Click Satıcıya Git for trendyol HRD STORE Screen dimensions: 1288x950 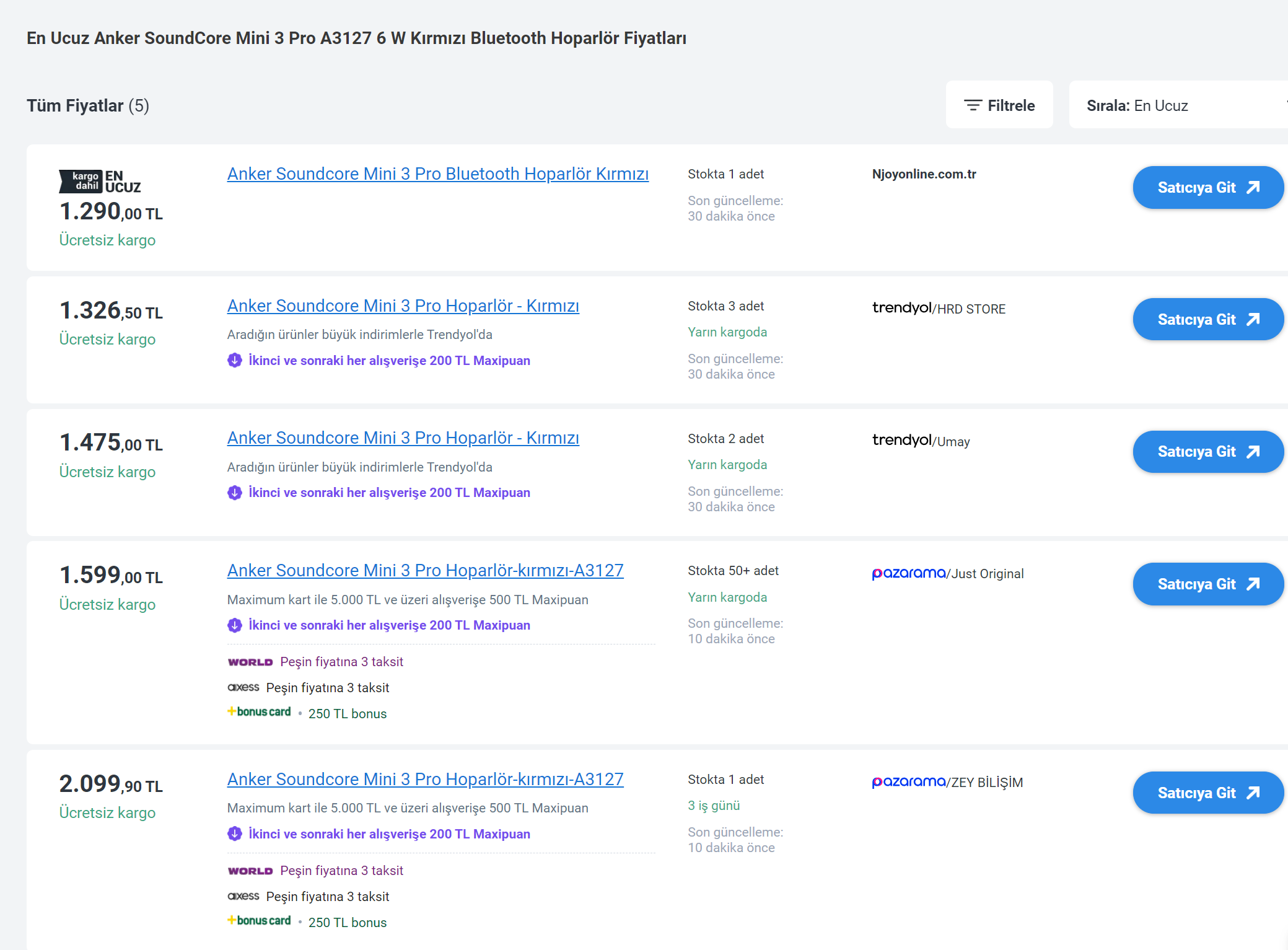(1208, 320)
